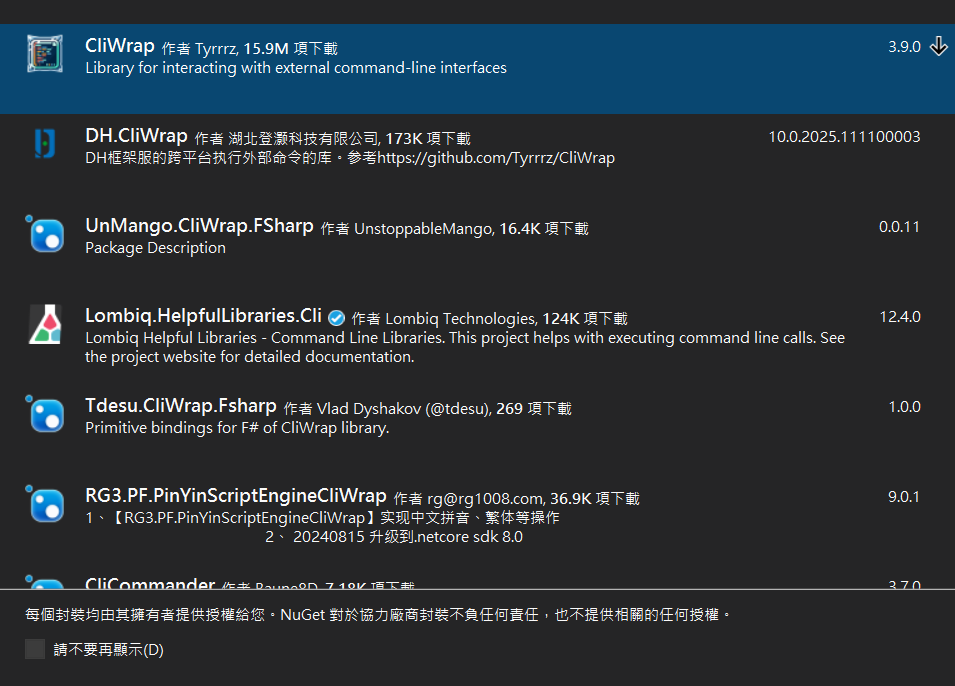Select the CliWrap package title
955x686 pixels.
click(120, 46)
